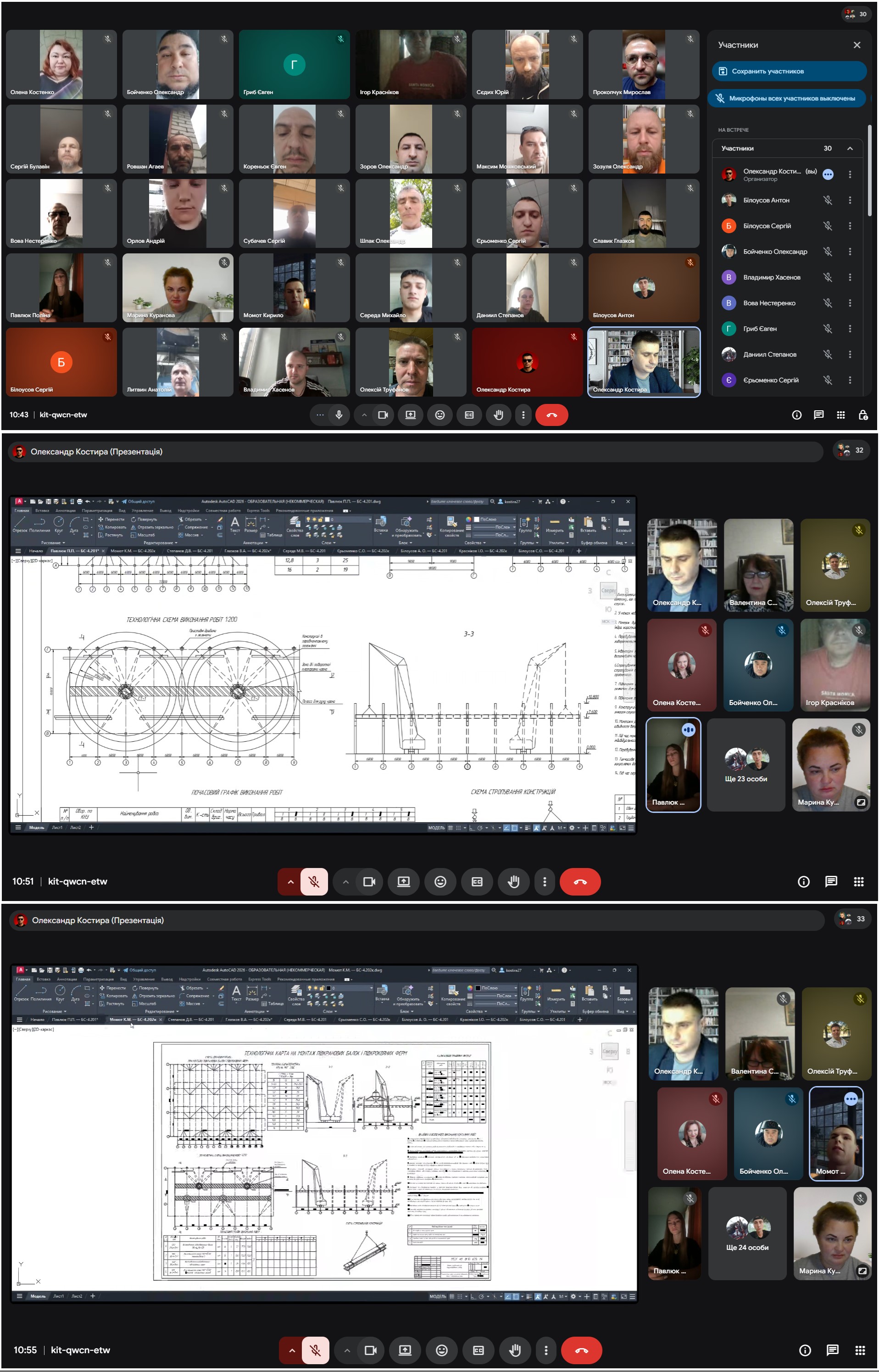Open emoji reactions in the 10:43 call bar

440,415
